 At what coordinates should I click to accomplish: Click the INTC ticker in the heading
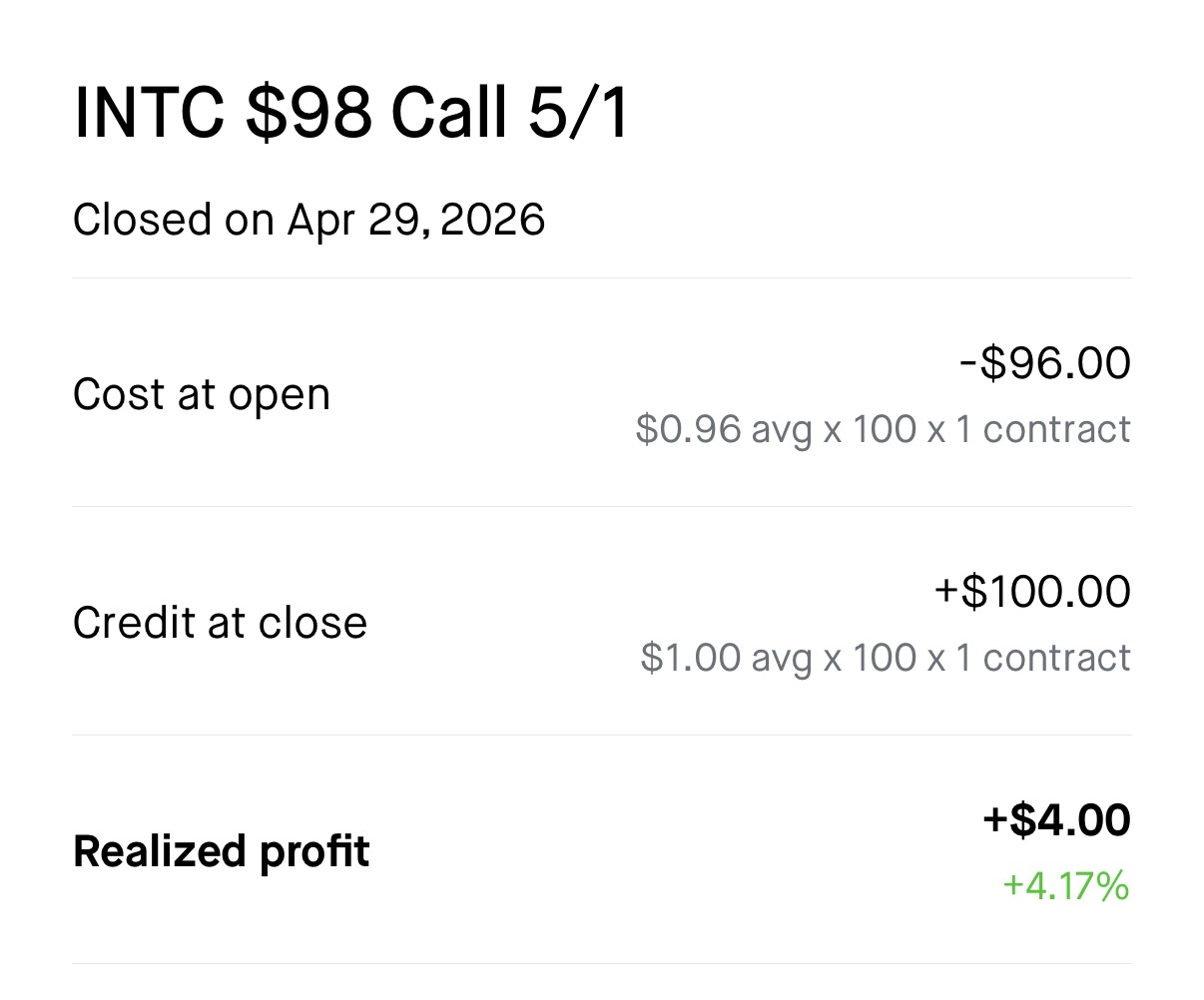149,112
